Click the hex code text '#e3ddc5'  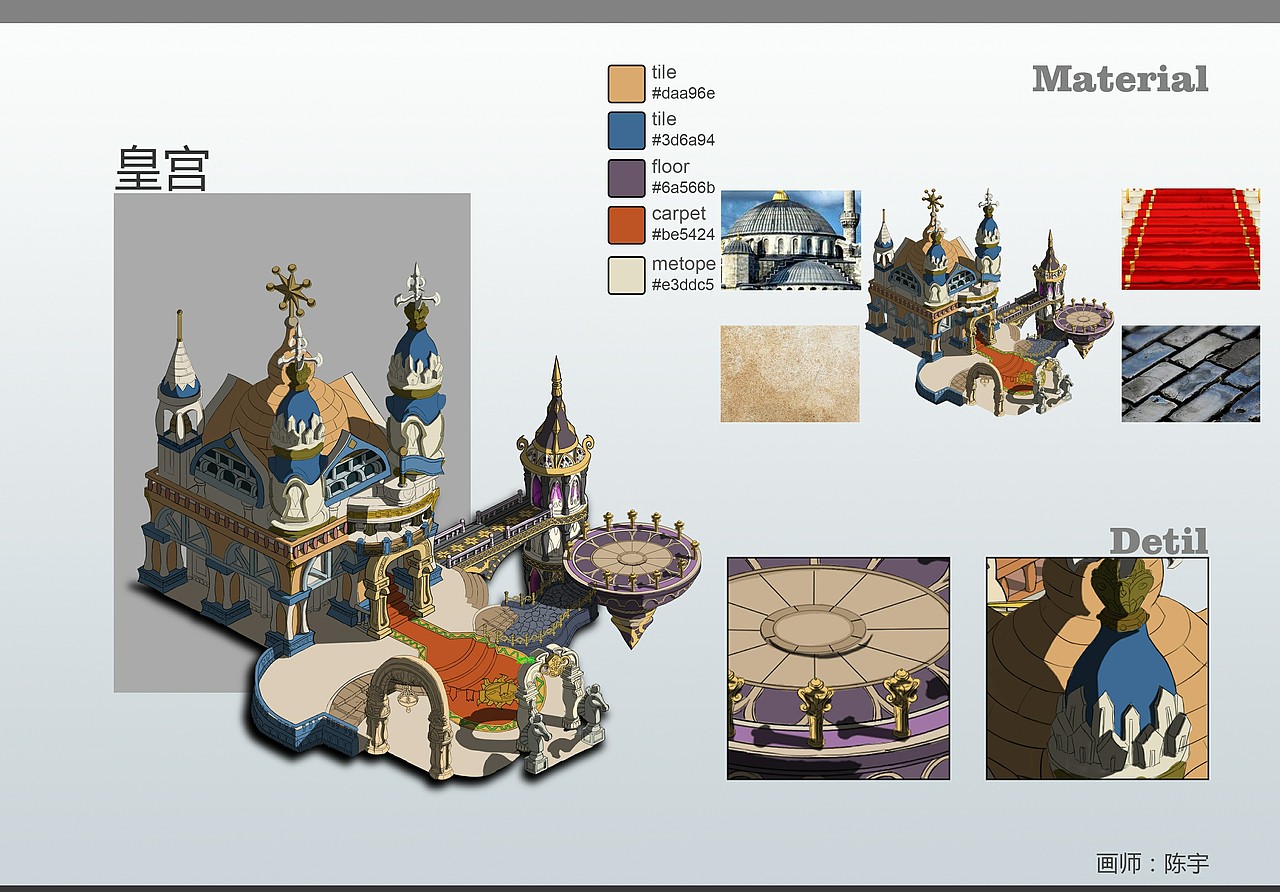coord(683,285)
